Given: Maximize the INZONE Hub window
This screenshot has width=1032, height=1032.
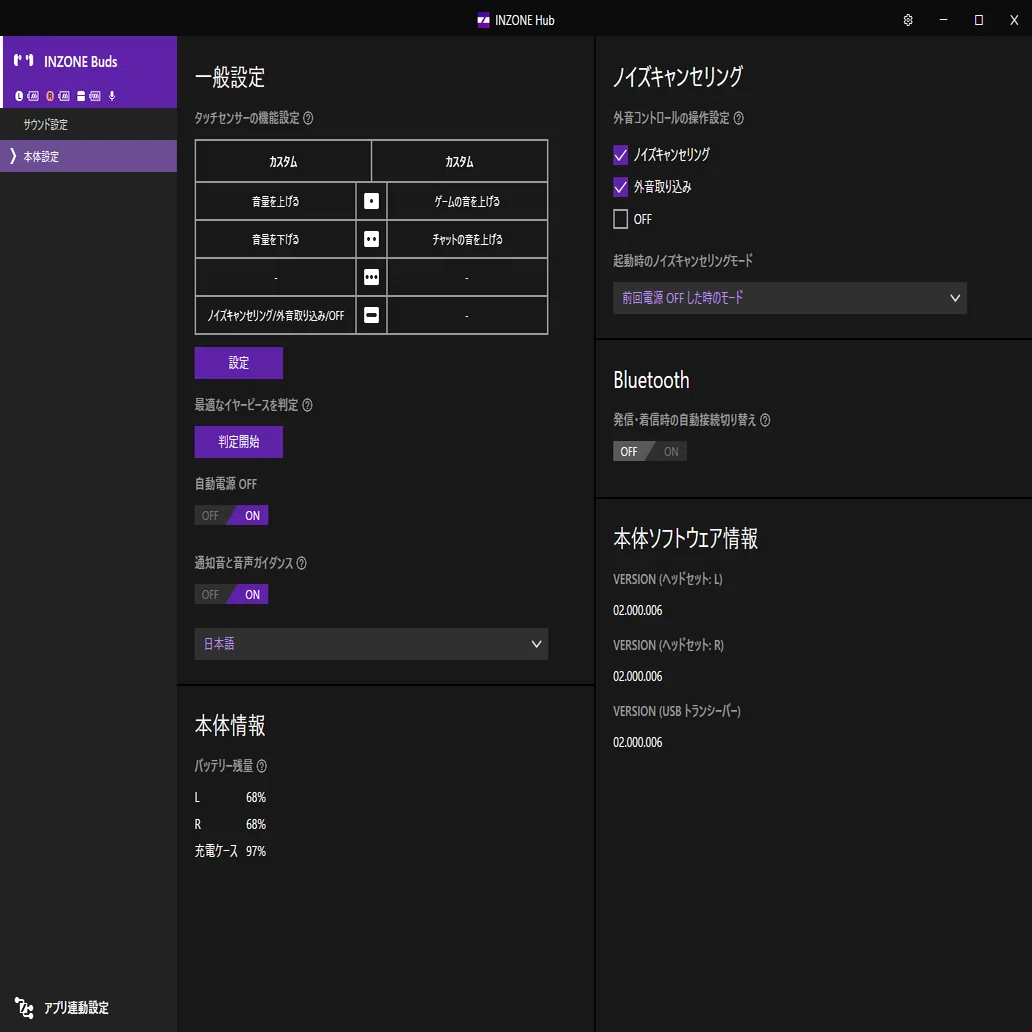Looking at the screenshot, I should (x=978, y=20).
